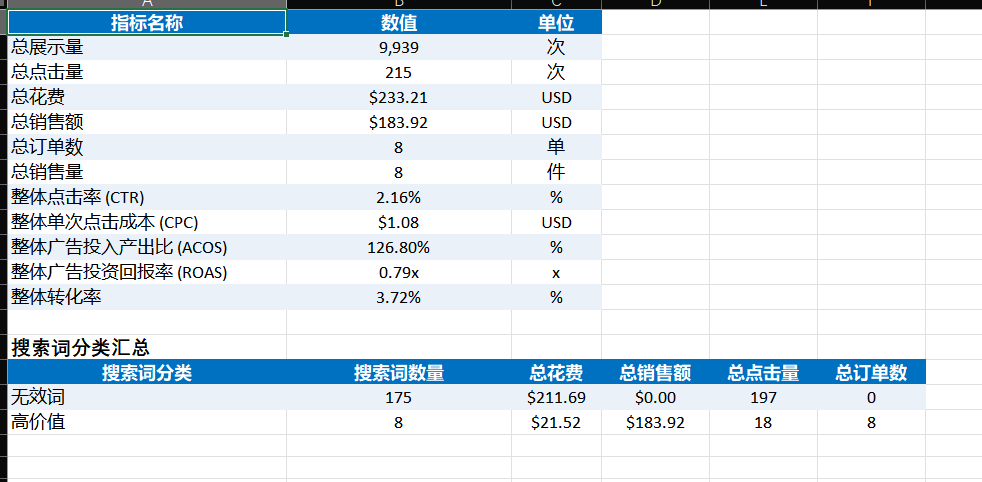Click the % unit in CTR row

pos(556,198)
